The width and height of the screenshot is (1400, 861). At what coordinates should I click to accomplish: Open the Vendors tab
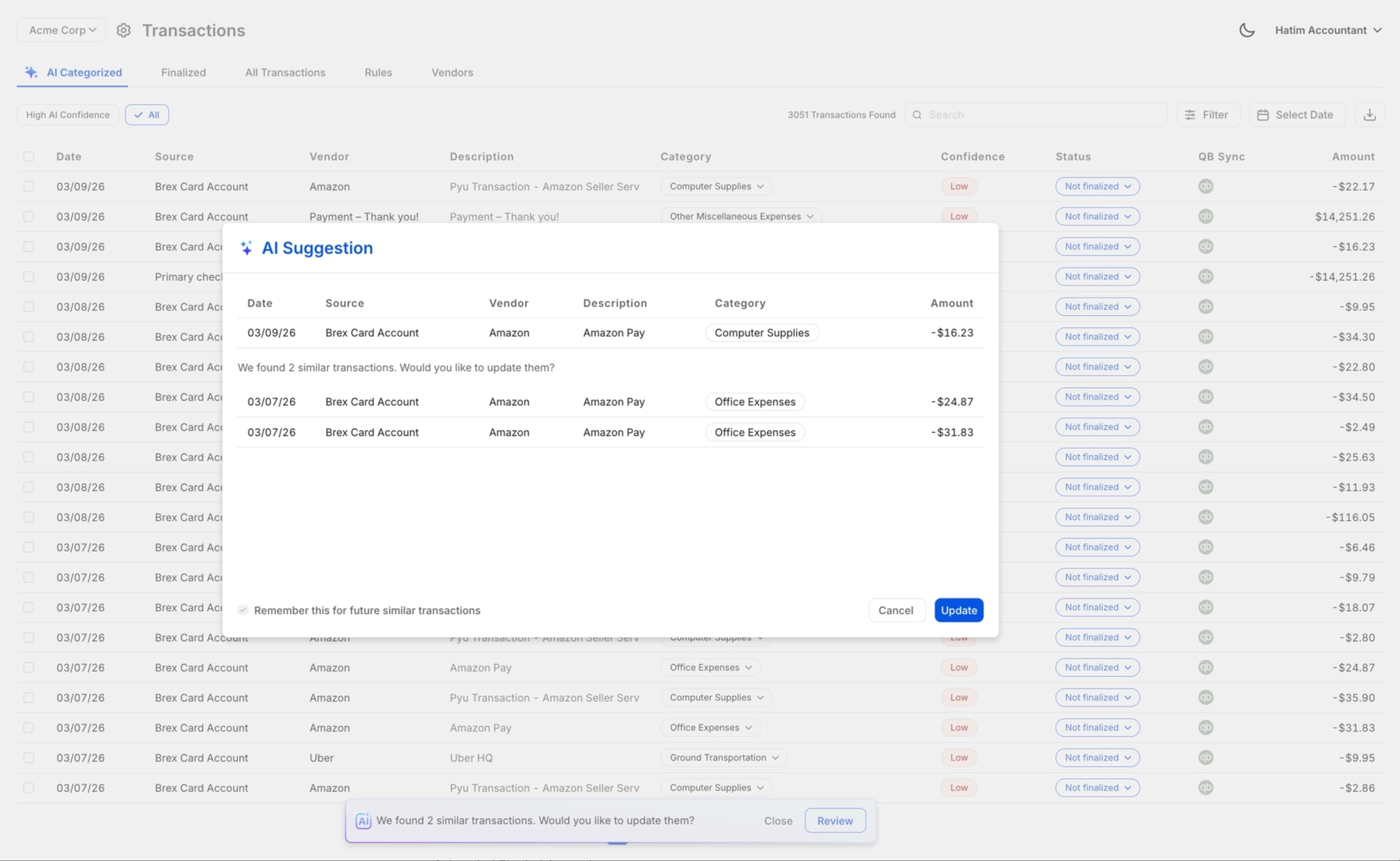pos(452,72)
